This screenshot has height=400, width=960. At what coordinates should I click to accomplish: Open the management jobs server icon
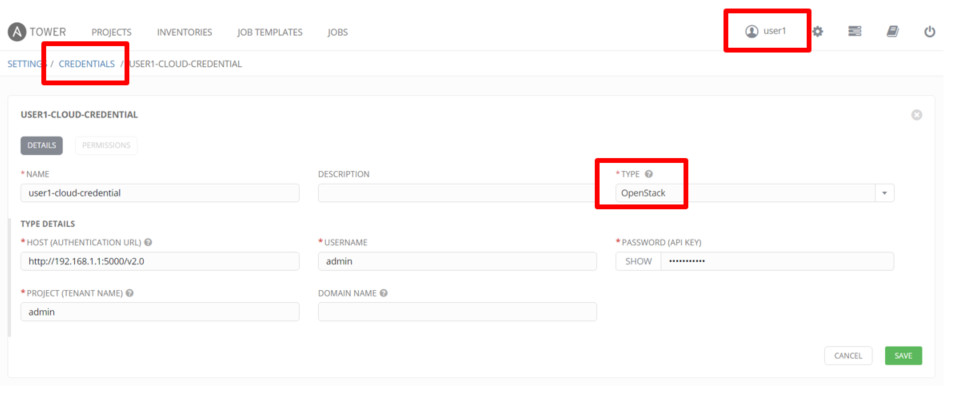point(855,31)
